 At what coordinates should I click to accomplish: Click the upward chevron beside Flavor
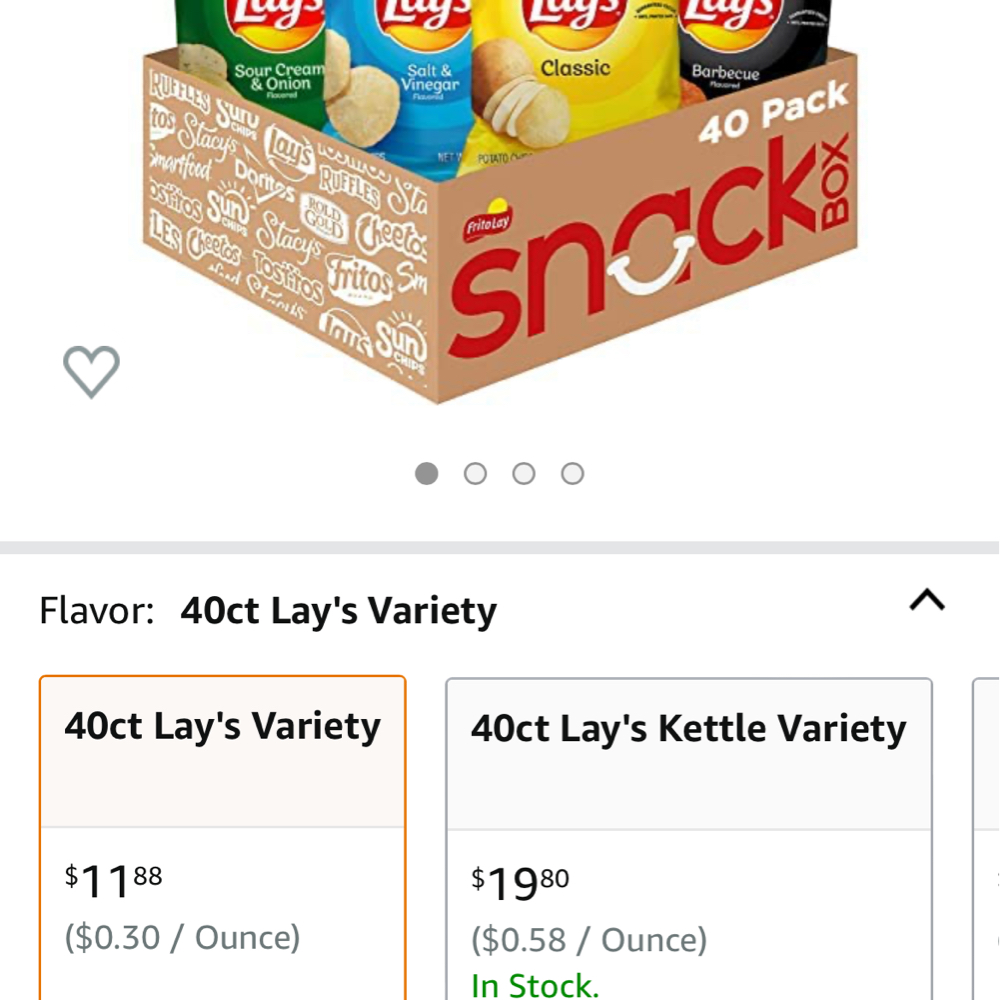(x=925, y=598)
